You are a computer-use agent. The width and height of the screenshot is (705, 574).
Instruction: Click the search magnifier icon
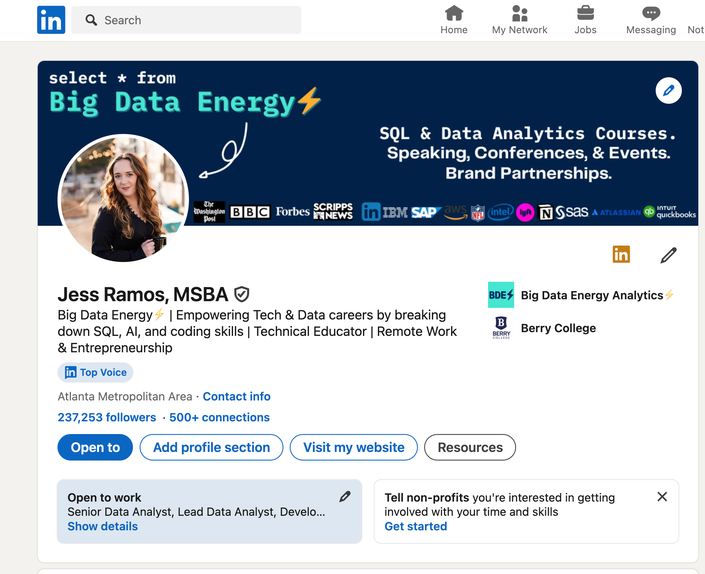click(91, 20)
